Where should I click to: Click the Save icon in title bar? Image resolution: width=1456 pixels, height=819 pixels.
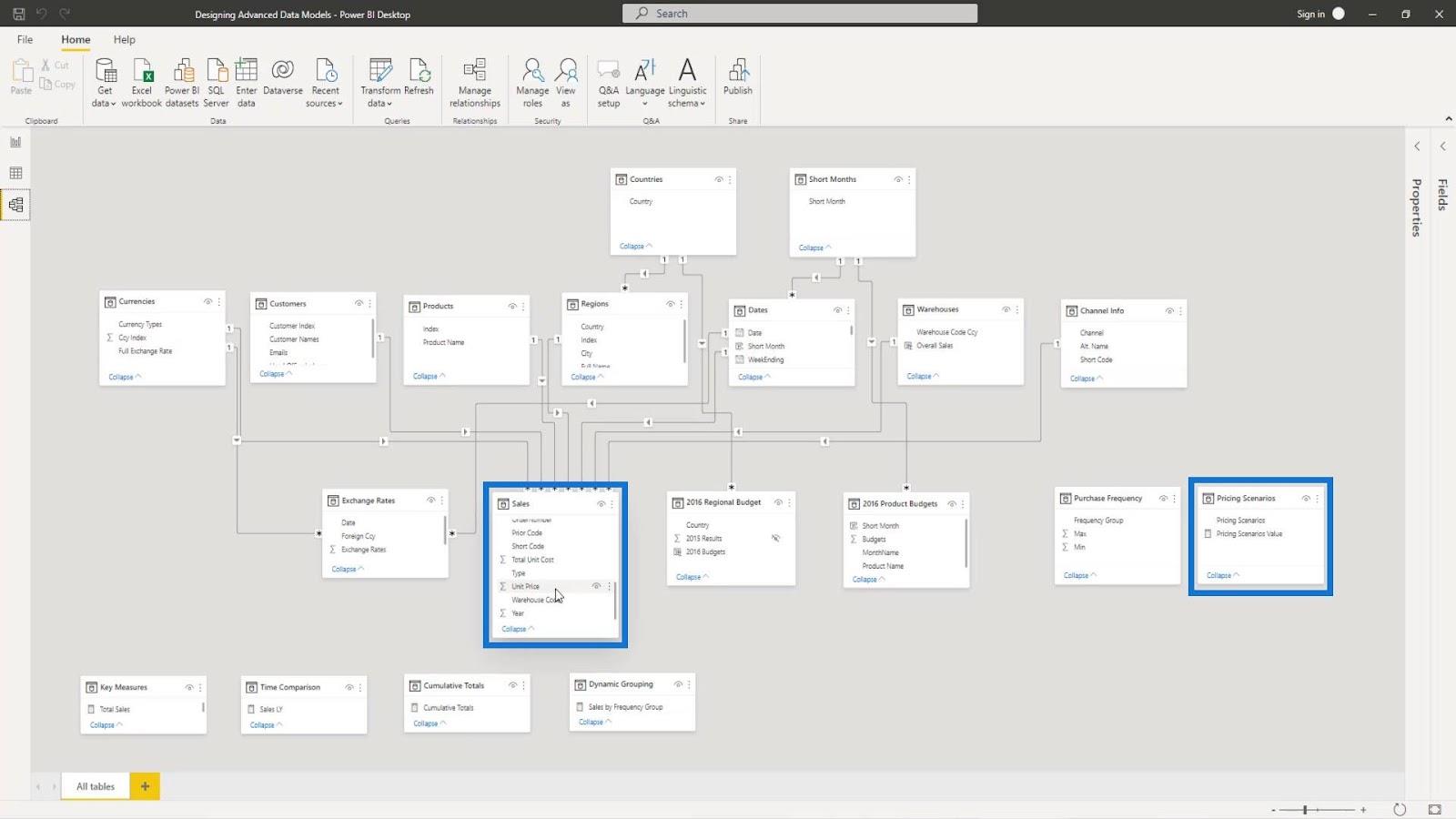coord(18,14)
